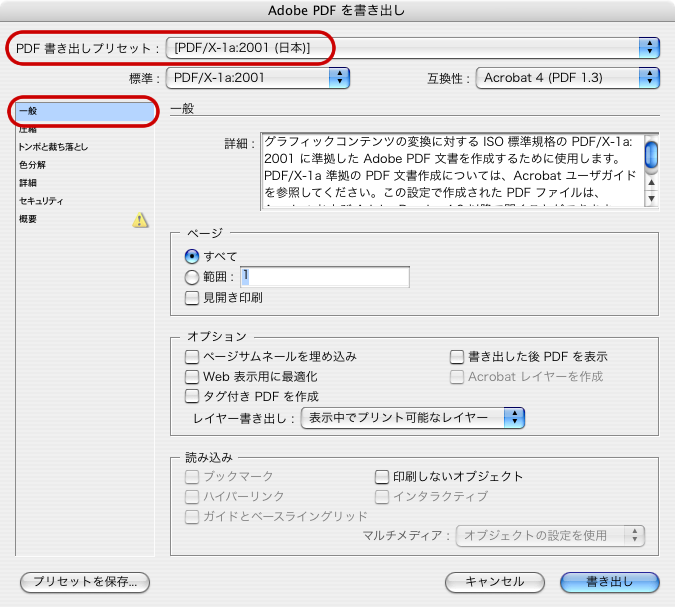The image size is (675, 607).
Task: Toggle the インタラクティブ checkbox
Action: tap(381, 496)
